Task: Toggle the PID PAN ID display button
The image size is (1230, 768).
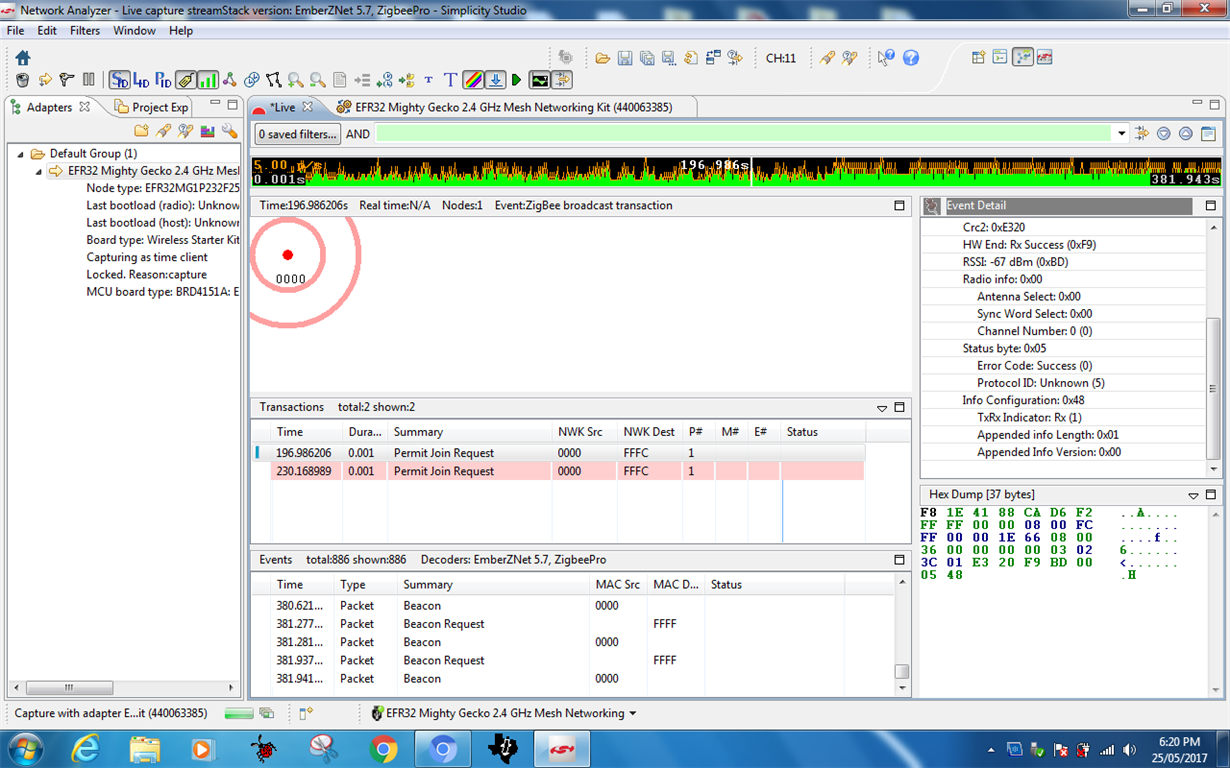Action: [x=163, y=80]
